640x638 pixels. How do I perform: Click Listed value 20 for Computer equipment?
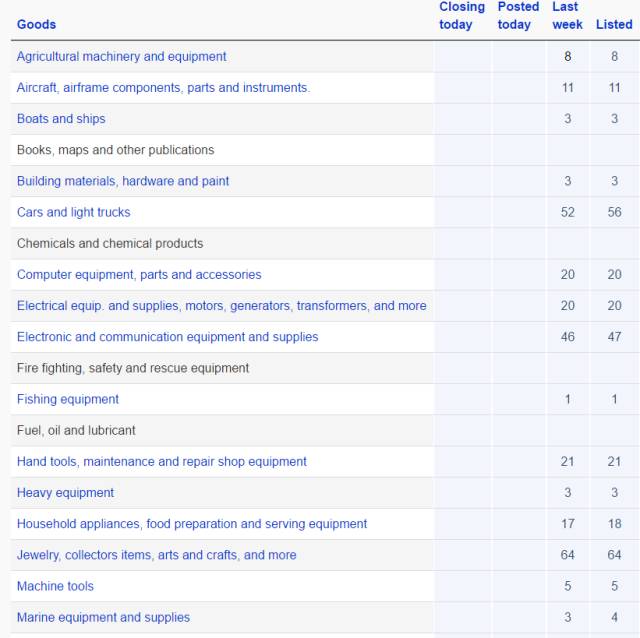(614, 275)
